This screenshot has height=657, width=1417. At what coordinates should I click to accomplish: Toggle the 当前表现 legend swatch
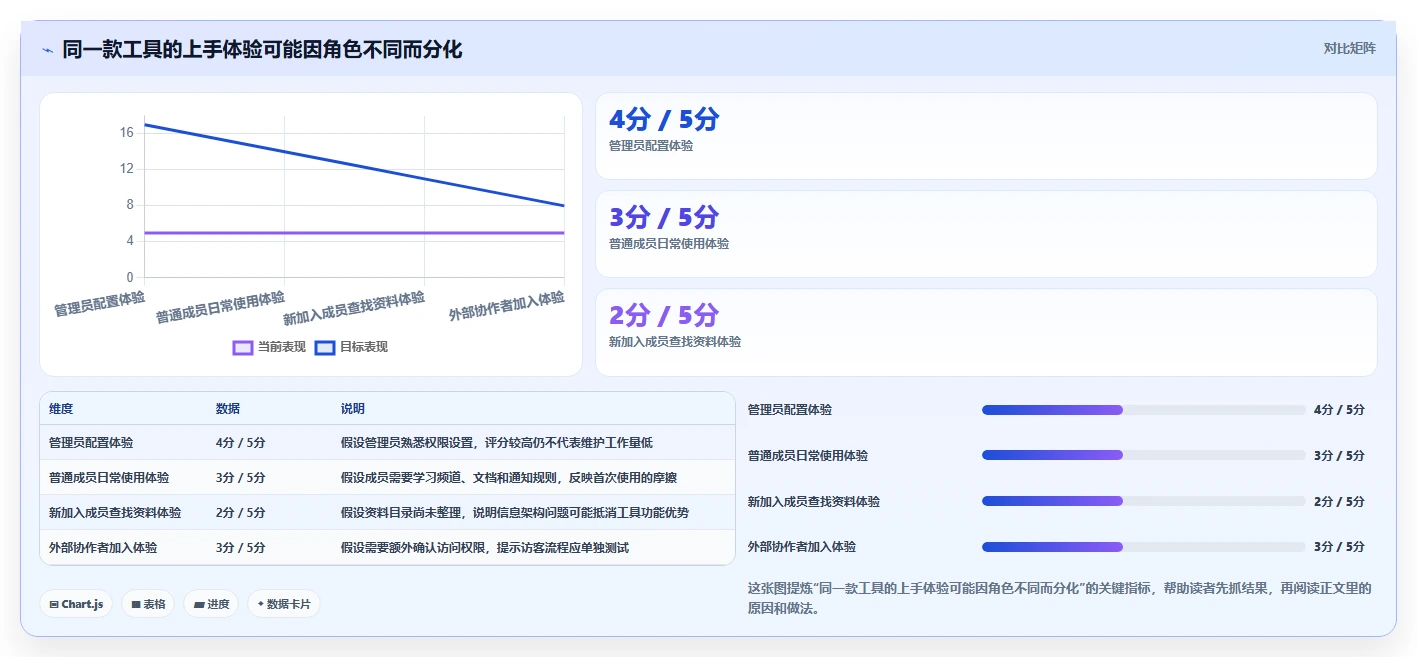pyautogui.click(x=242, y=347)
